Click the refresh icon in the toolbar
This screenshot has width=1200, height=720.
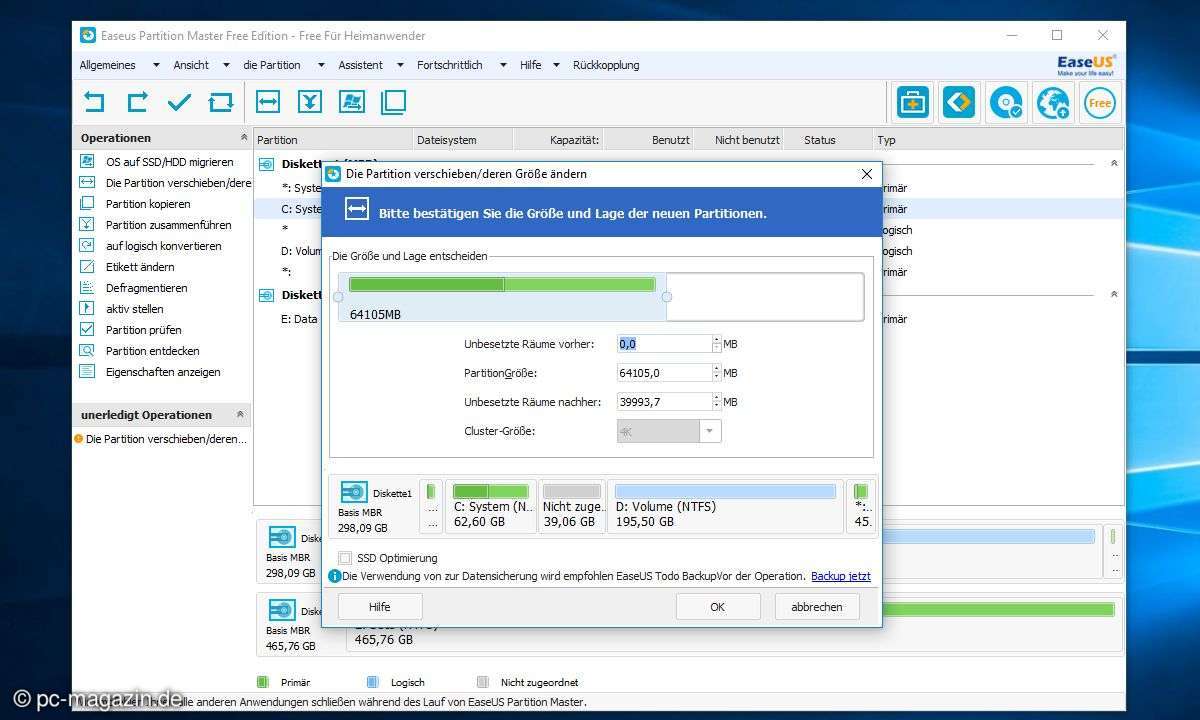pyautogui.click(x=221, y=102)
